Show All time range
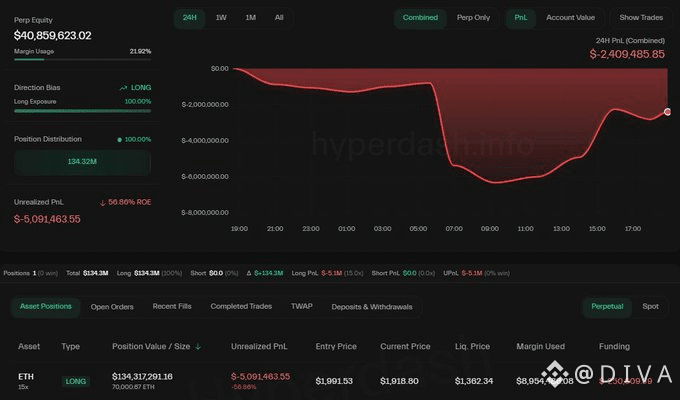Viewport: 680px width, 400px height. tap(279, 18)
